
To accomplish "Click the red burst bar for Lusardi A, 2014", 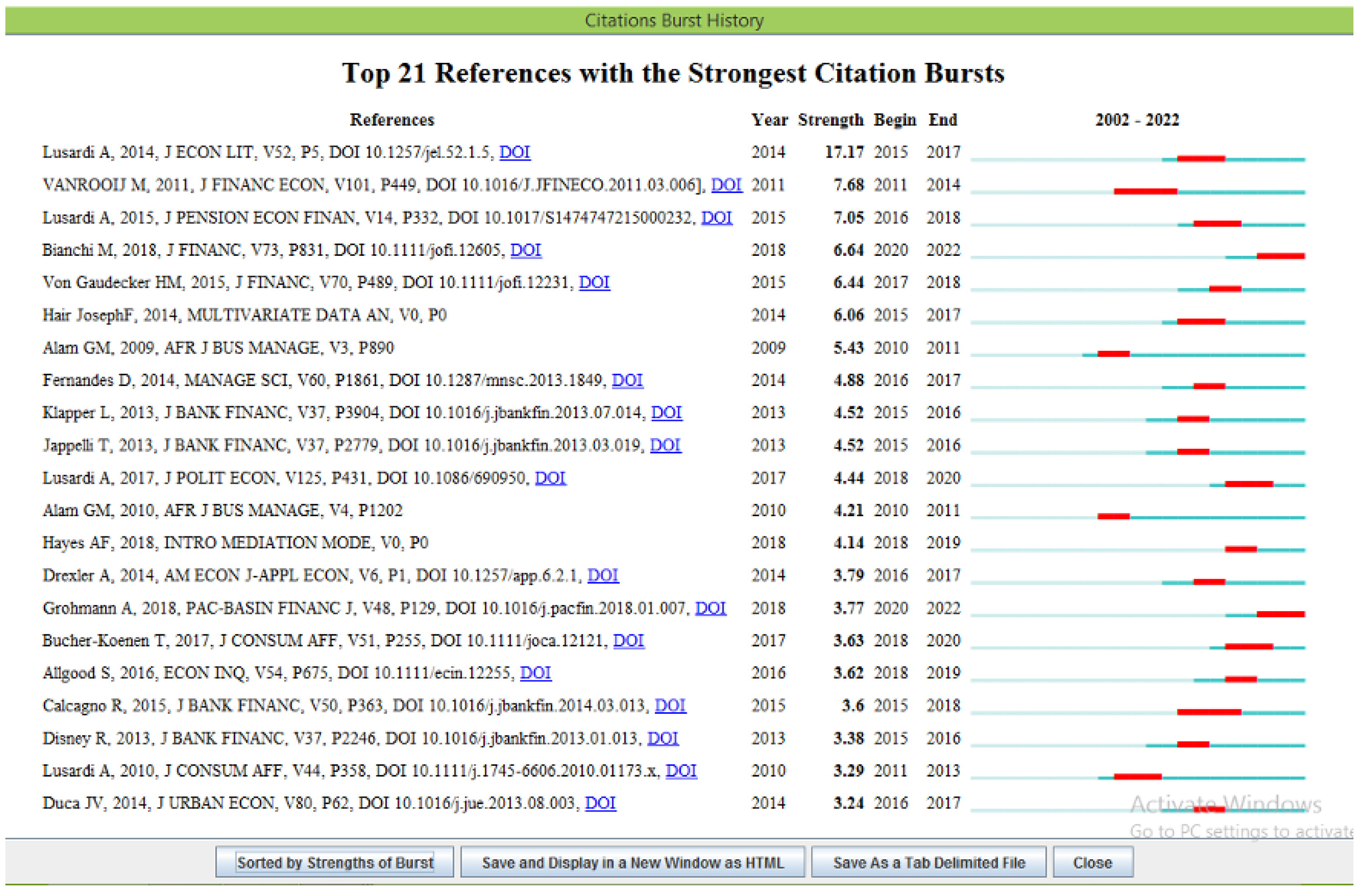I will pos(1200,159).
